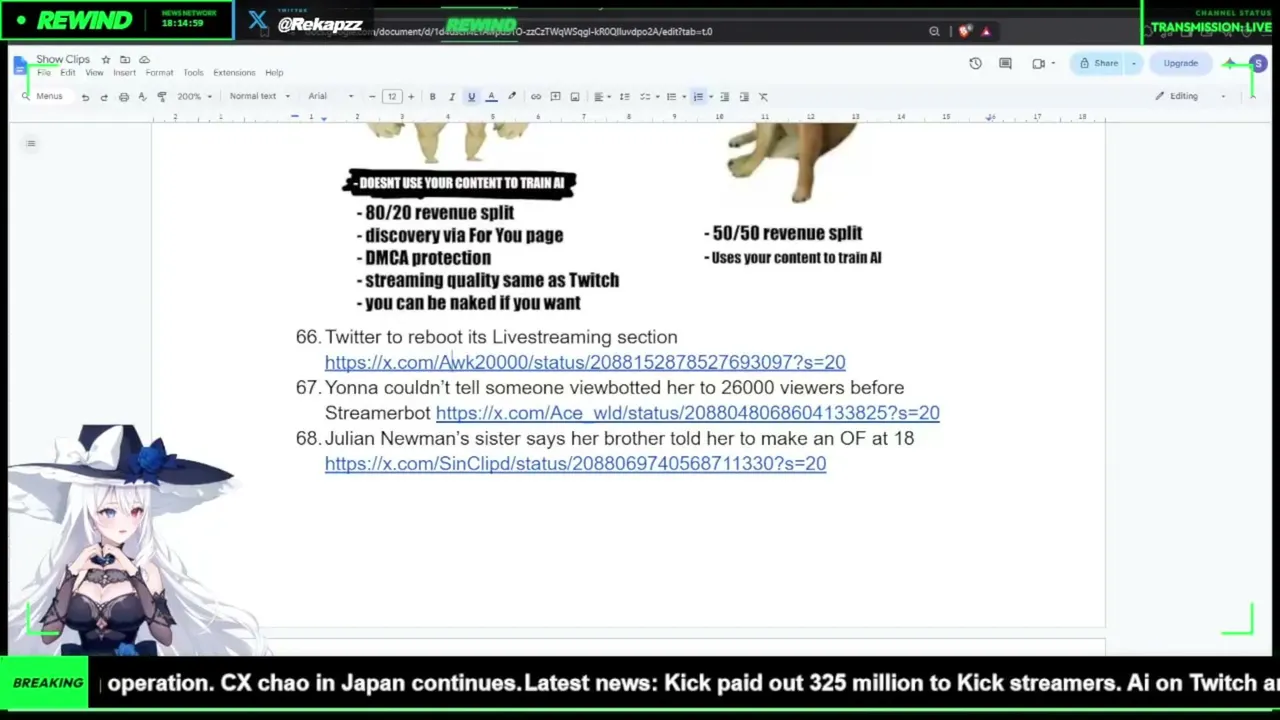Open the Google account avatar
This screenshot has height=720, width=1280.
1258,64
